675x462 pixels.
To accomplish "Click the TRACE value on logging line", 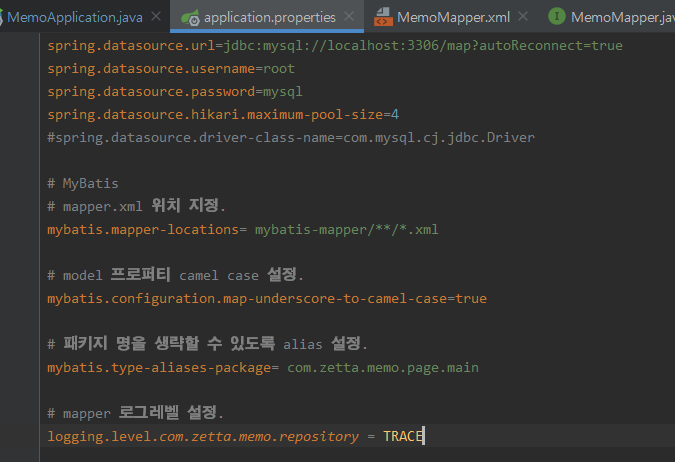I will click(403, 437).
